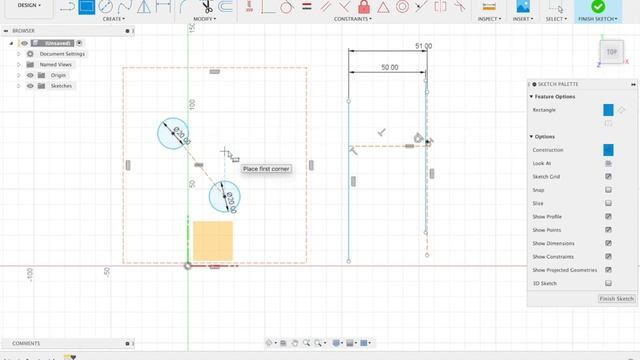Open the INSPECT menu
The width and height of the screenshot is (640, 360).
(489, 19)
